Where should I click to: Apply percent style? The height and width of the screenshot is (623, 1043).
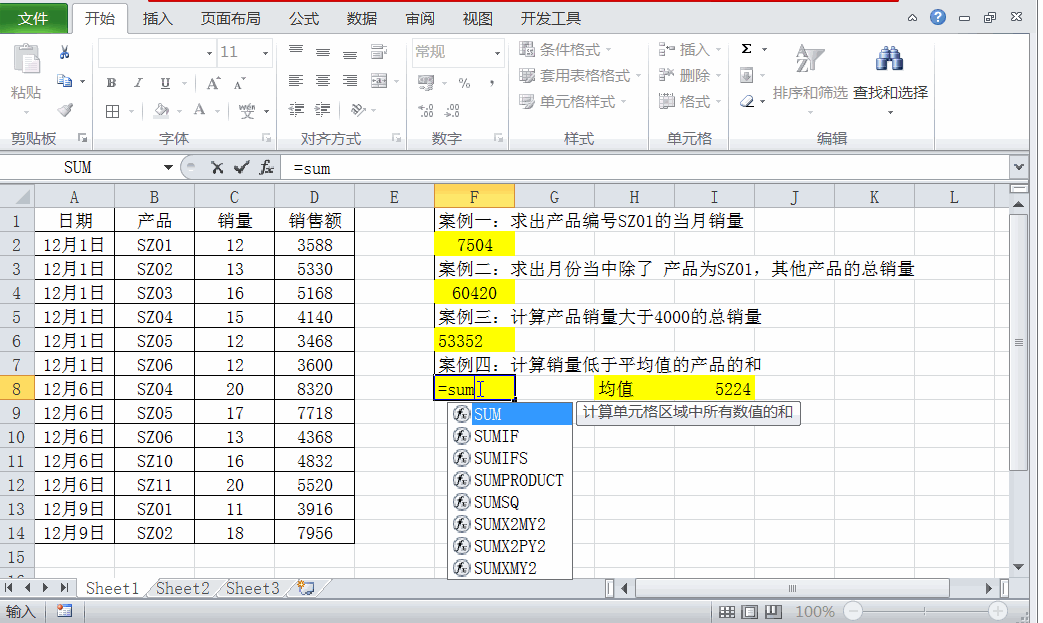[x=464, y=83]
